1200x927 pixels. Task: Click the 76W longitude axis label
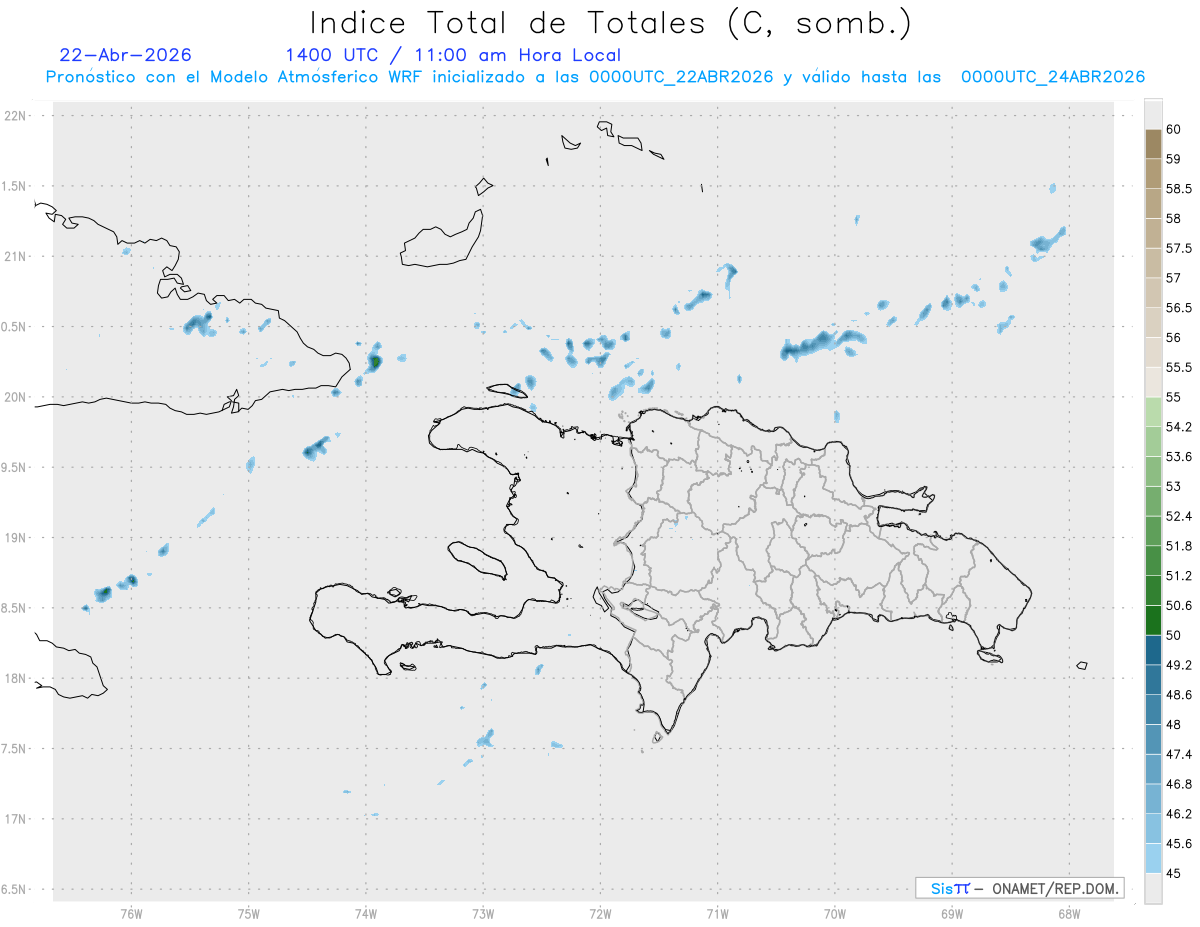(131, 913)
